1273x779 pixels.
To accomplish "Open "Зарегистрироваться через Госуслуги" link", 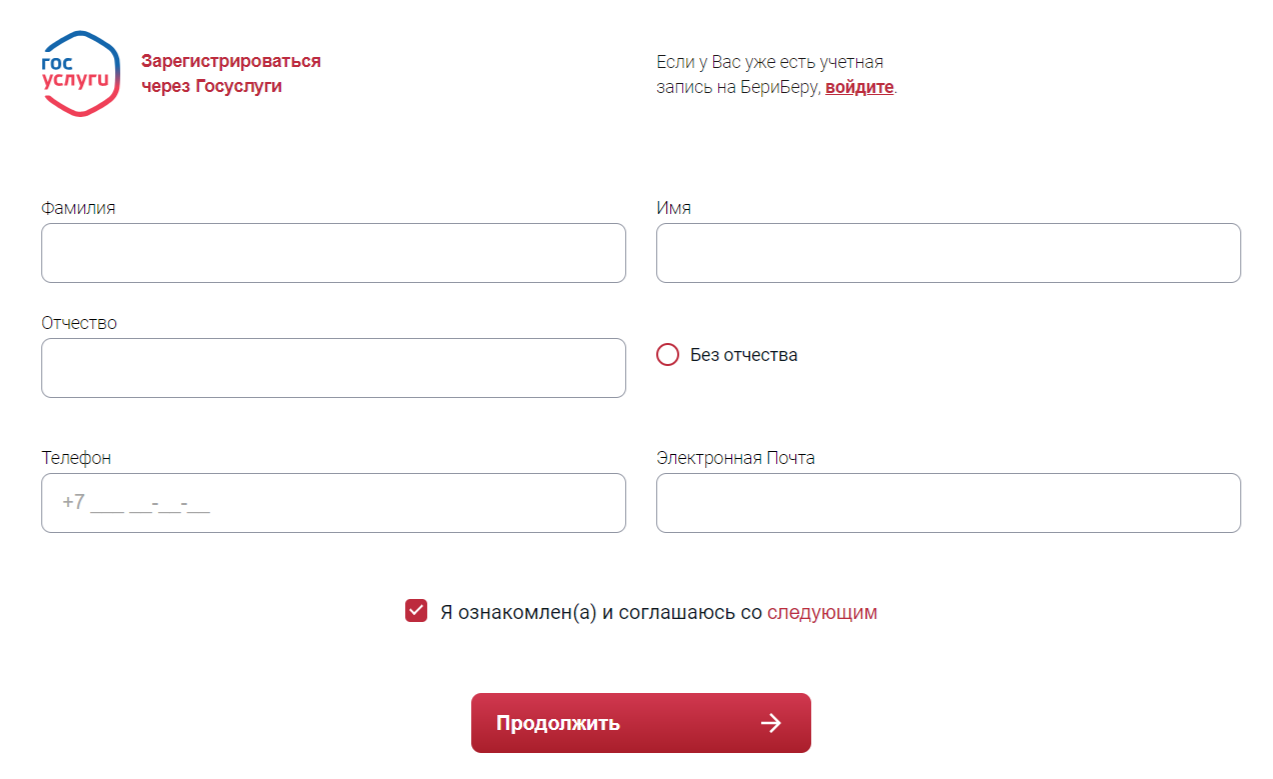I will click(x=231, y=73).
